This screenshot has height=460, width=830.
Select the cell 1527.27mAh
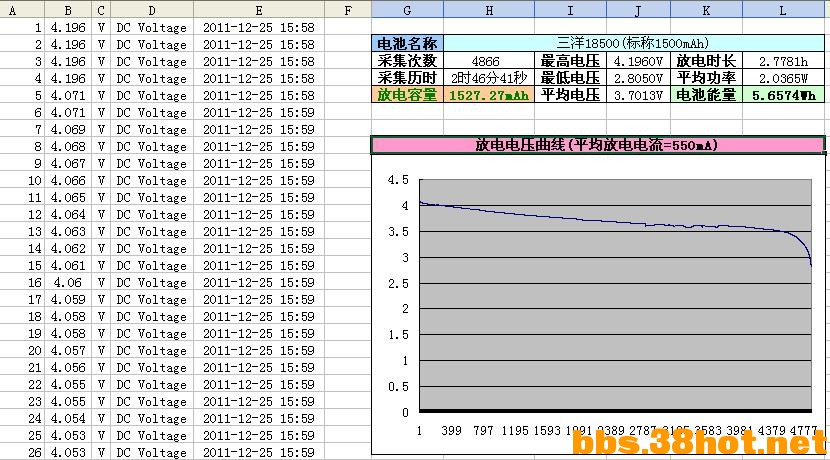point(489,95)
